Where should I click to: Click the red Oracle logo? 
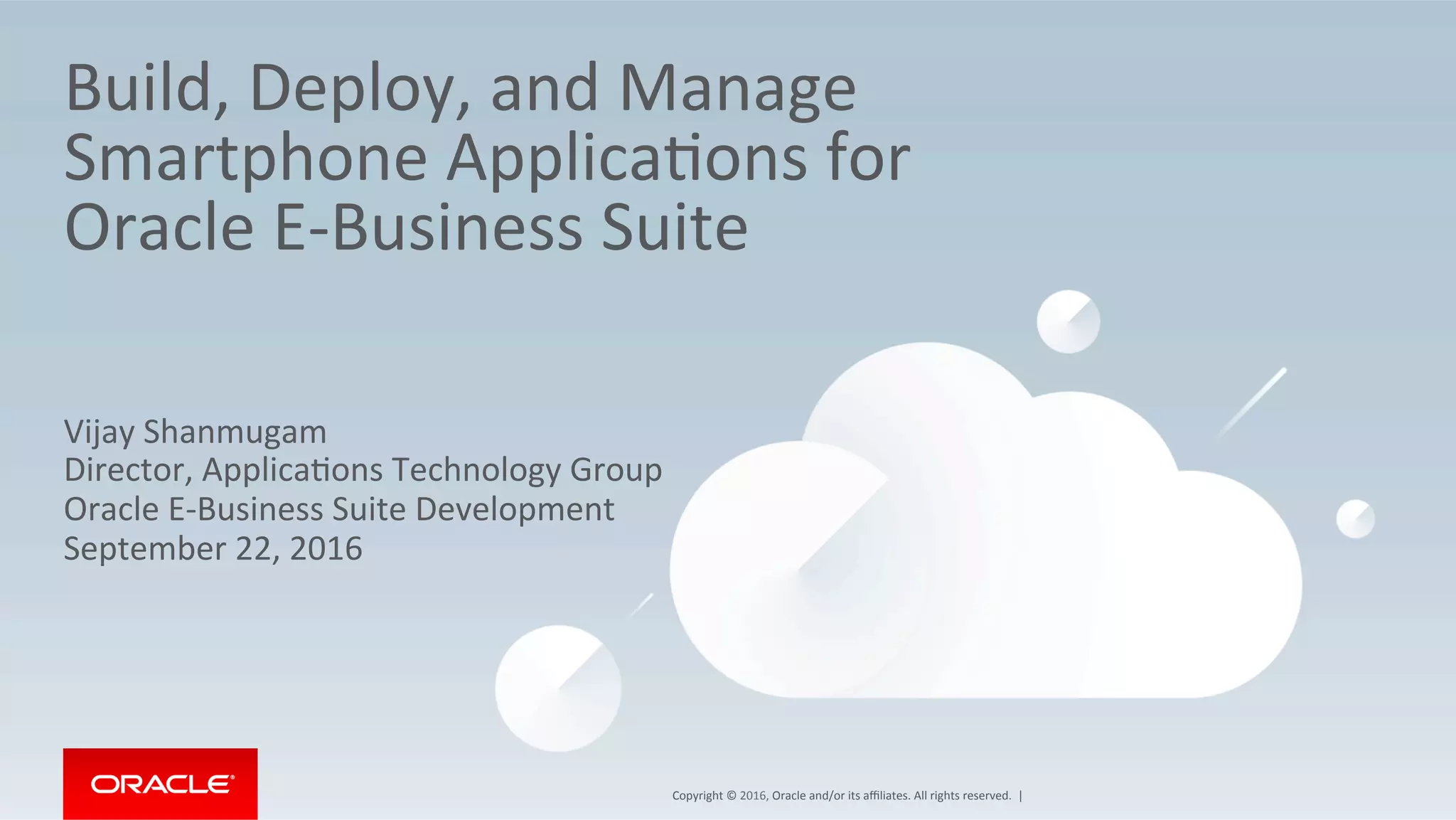(160, 784)
